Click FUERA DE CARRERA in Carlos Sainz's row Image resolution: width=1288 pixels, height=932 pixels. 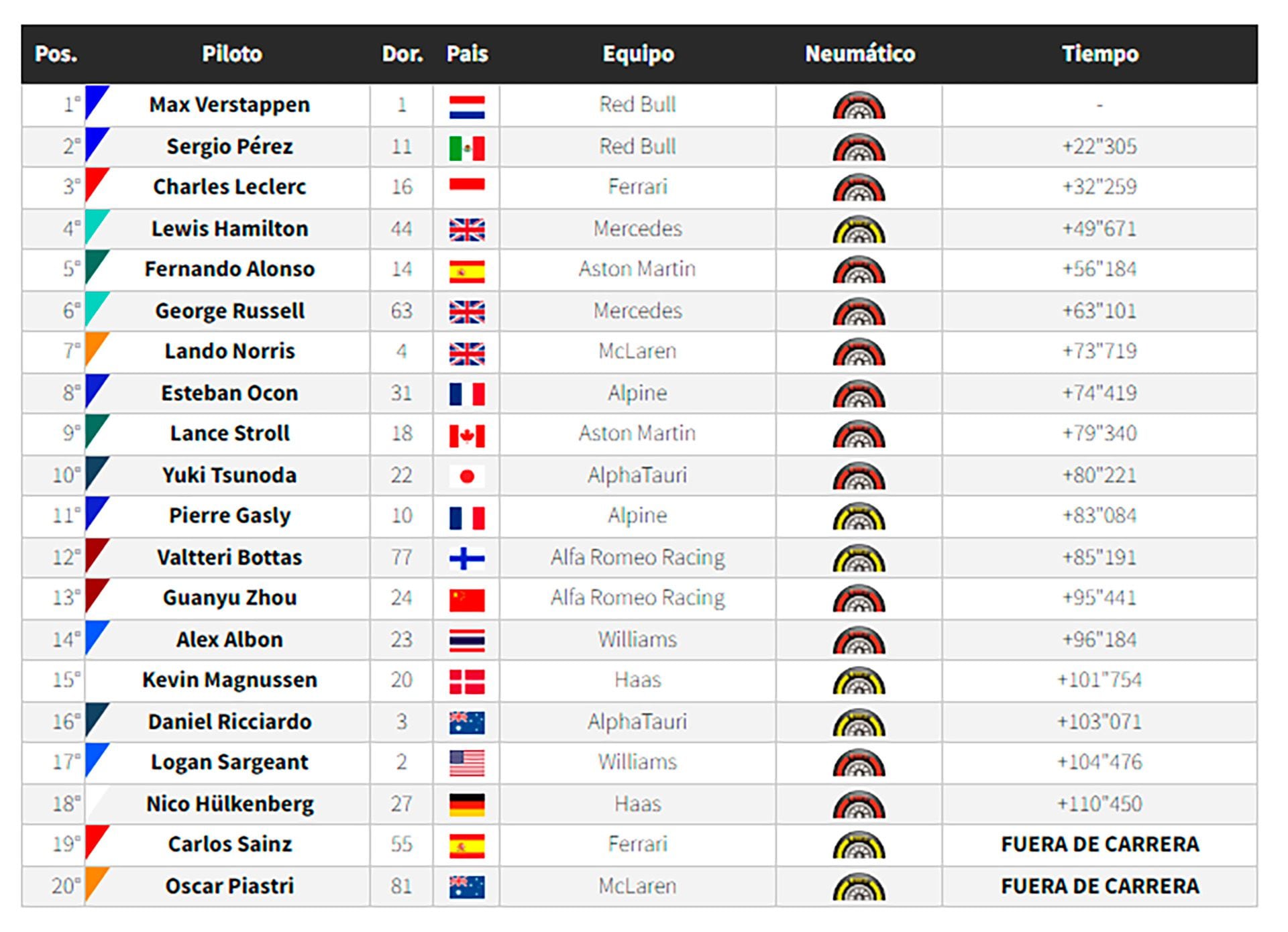(x=1099, y=844)
